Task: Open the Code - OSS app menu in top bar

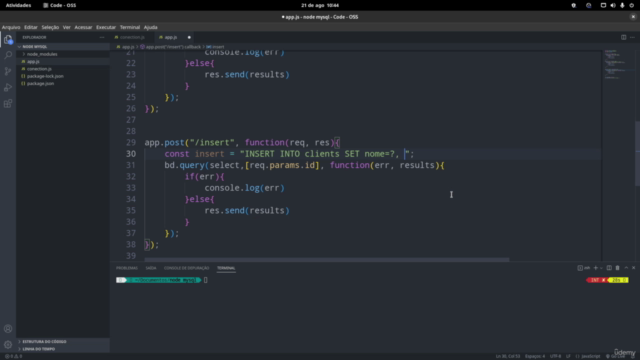Action: tap(60, 5)
